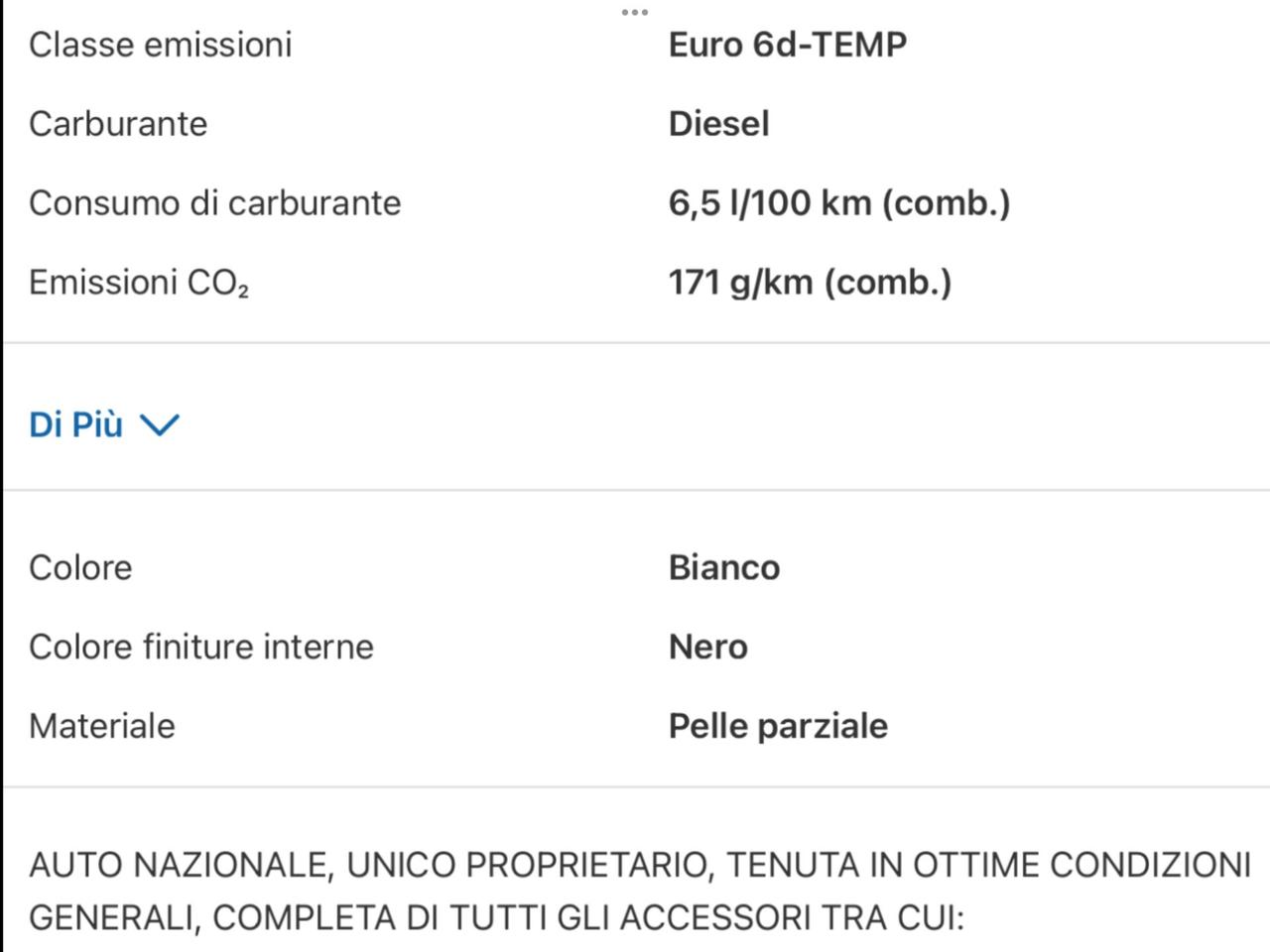Image resolution: width=1270 pixels, height=952 pixels.
Task: Click the Emissioni CO₂ label
Action: [x=139, y=283]
